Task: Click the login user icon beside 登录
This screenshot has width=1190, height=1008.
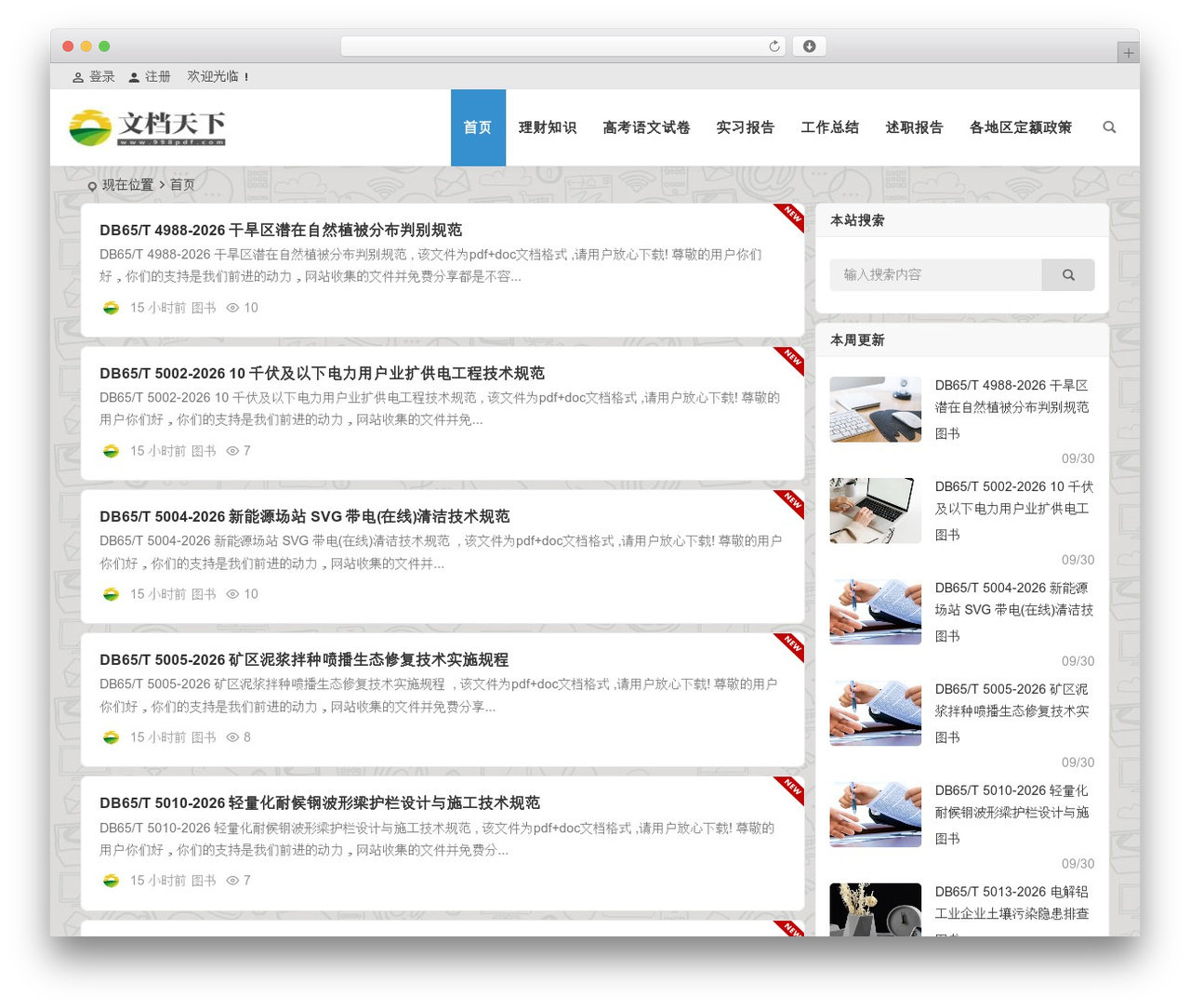Action: (78, 77)
